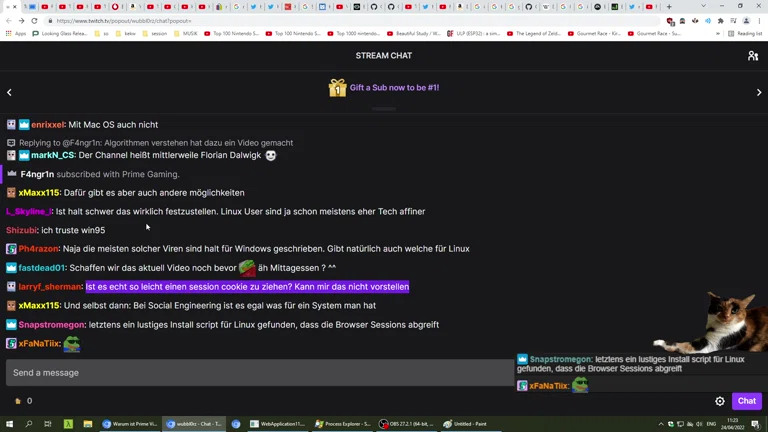This screenshot has height=432, width=768.
Task: Click username larryf_sherman in chat
Action: pos(49,287)
